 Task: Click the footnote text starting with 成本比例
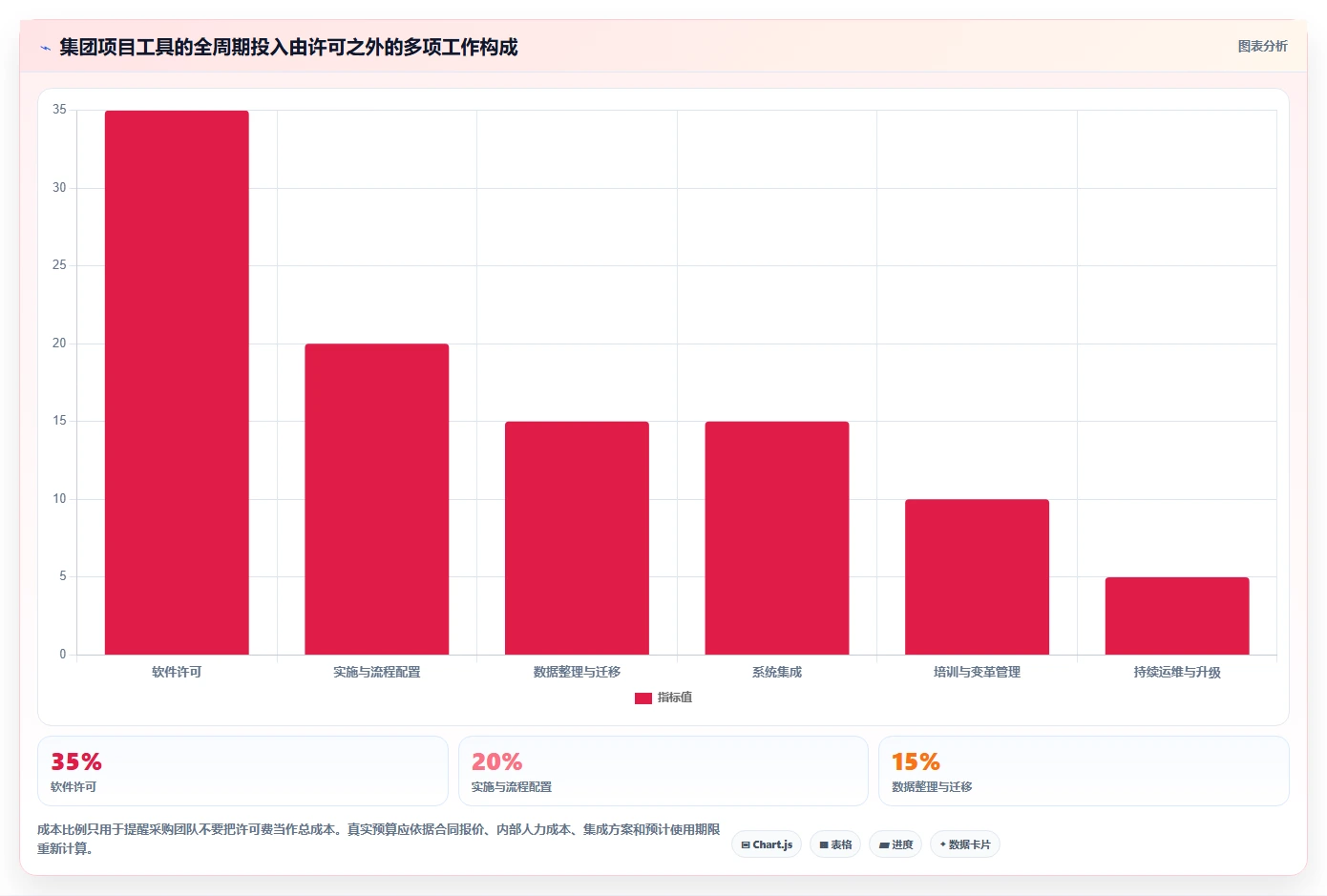point(378,839)
